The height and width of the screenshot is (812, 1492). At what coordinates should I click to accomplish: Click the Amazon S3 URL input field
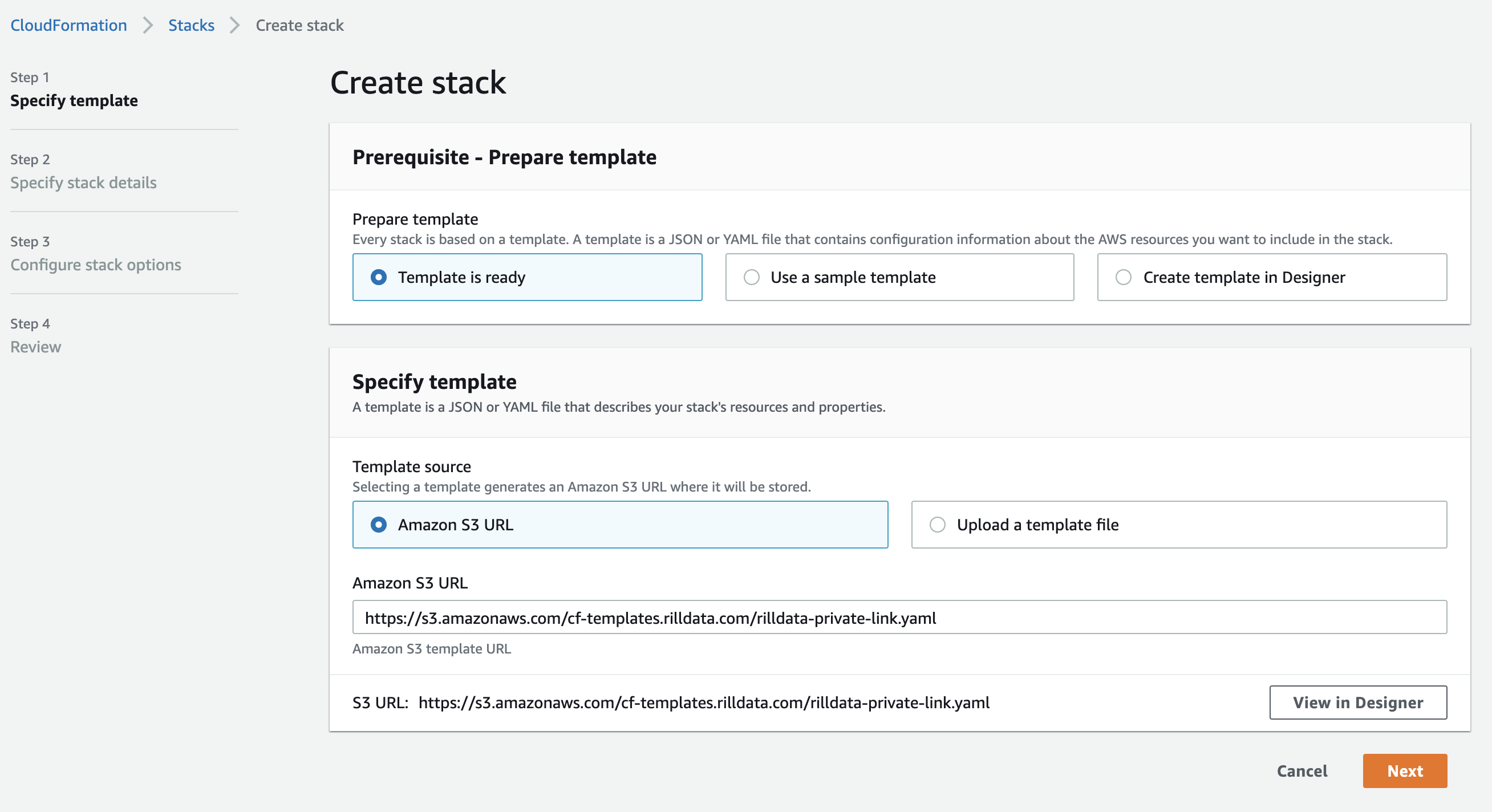pos(899,618)
